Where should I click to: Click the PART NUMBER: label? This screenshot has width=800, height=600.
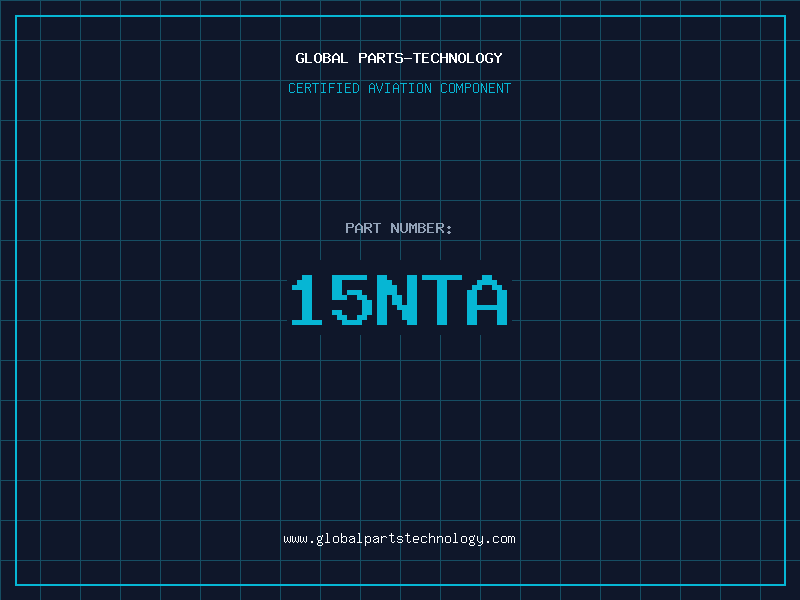399,228
